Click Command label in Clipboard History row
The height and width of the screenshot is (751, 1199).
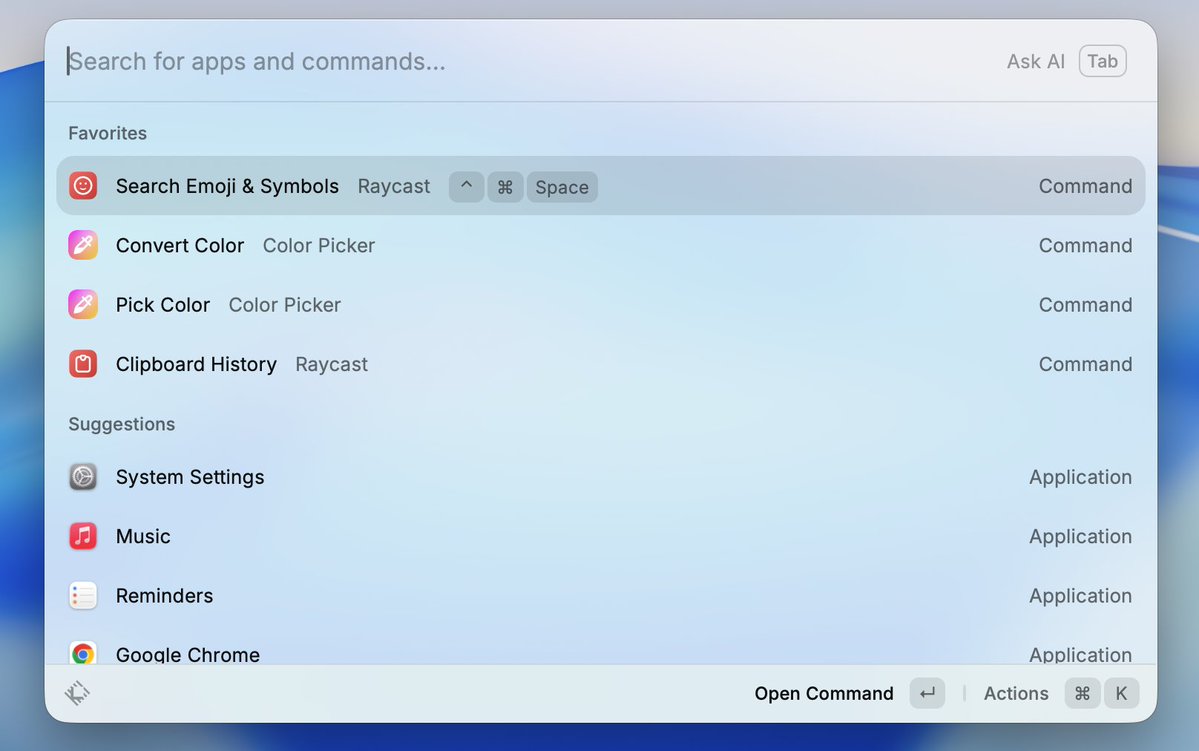click(x=1085, y=364)
